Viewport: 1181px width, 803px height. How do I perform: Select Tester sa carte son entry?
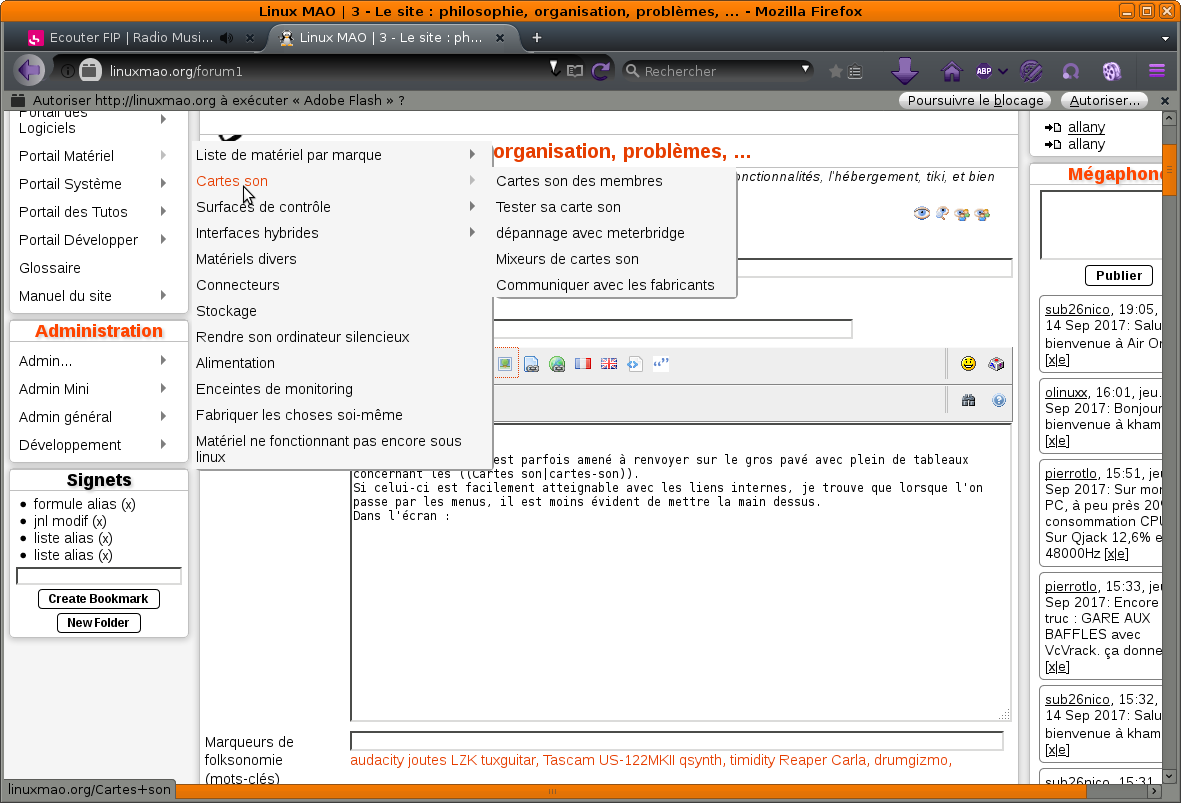pos(558,206)
